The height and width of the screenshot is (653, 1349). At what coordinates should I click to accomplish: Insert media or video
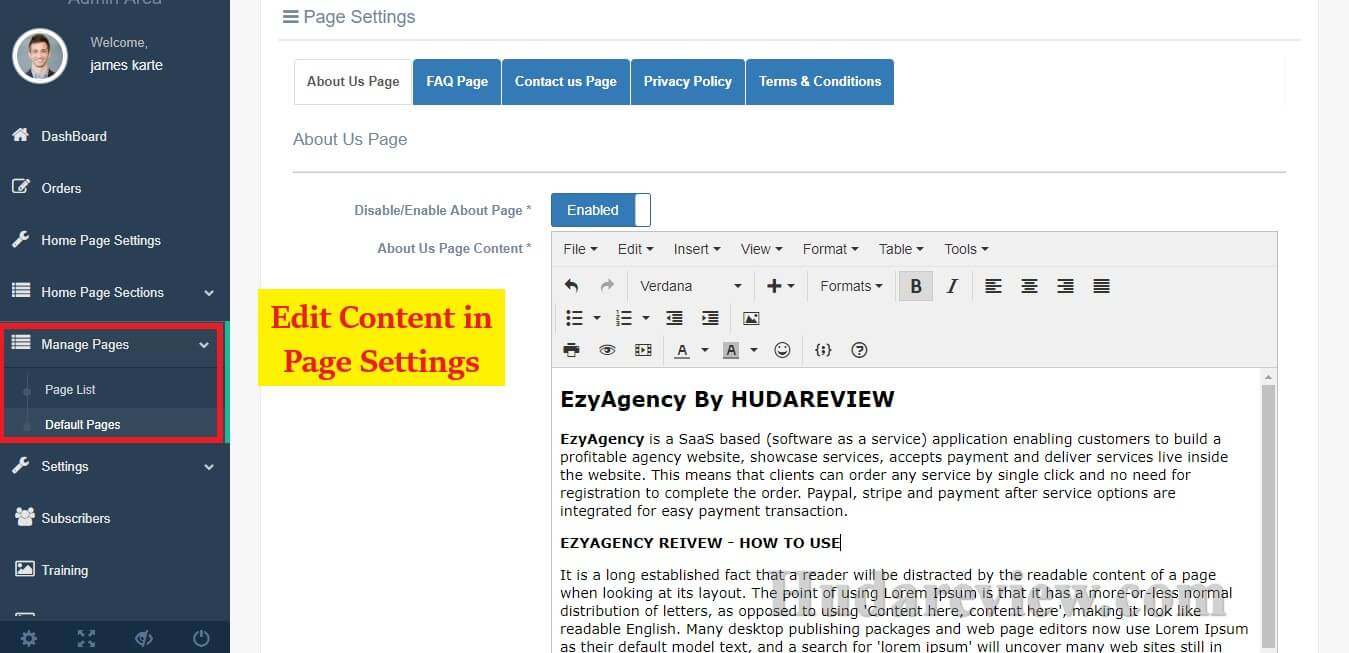[x=643, y=350]
